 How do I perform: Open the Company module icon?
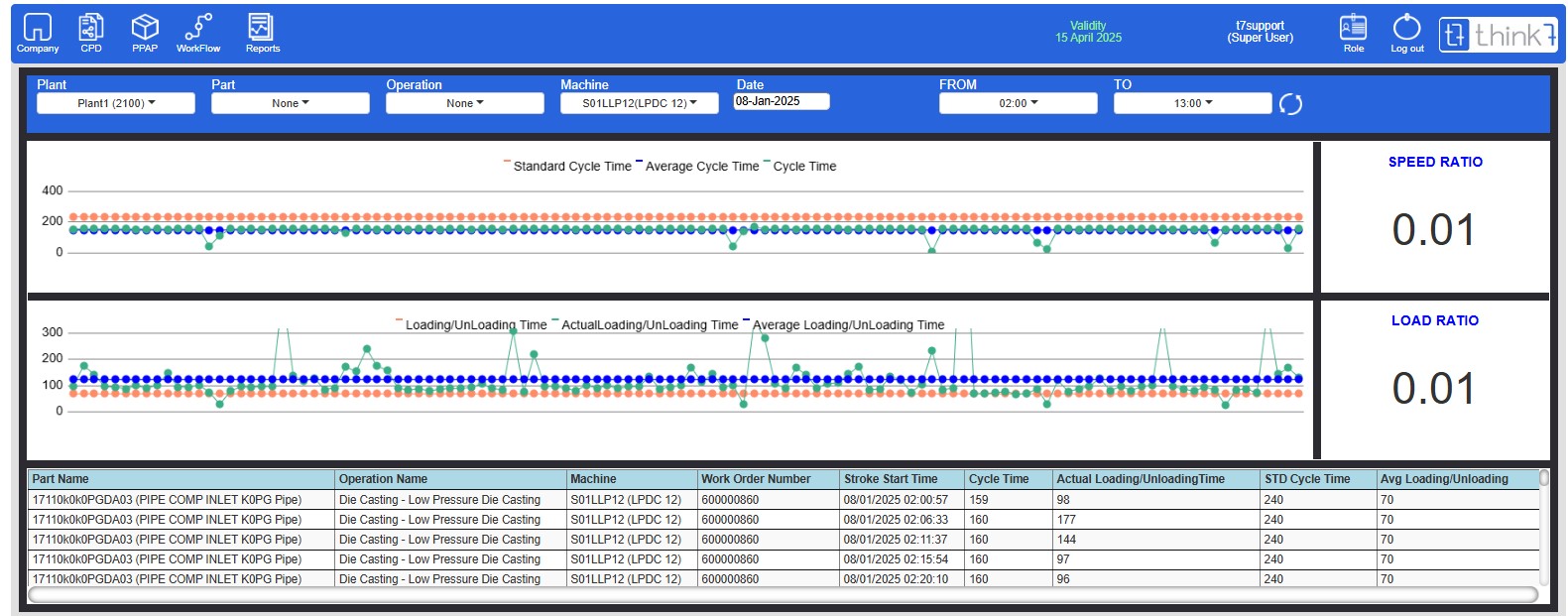point(37,33)
